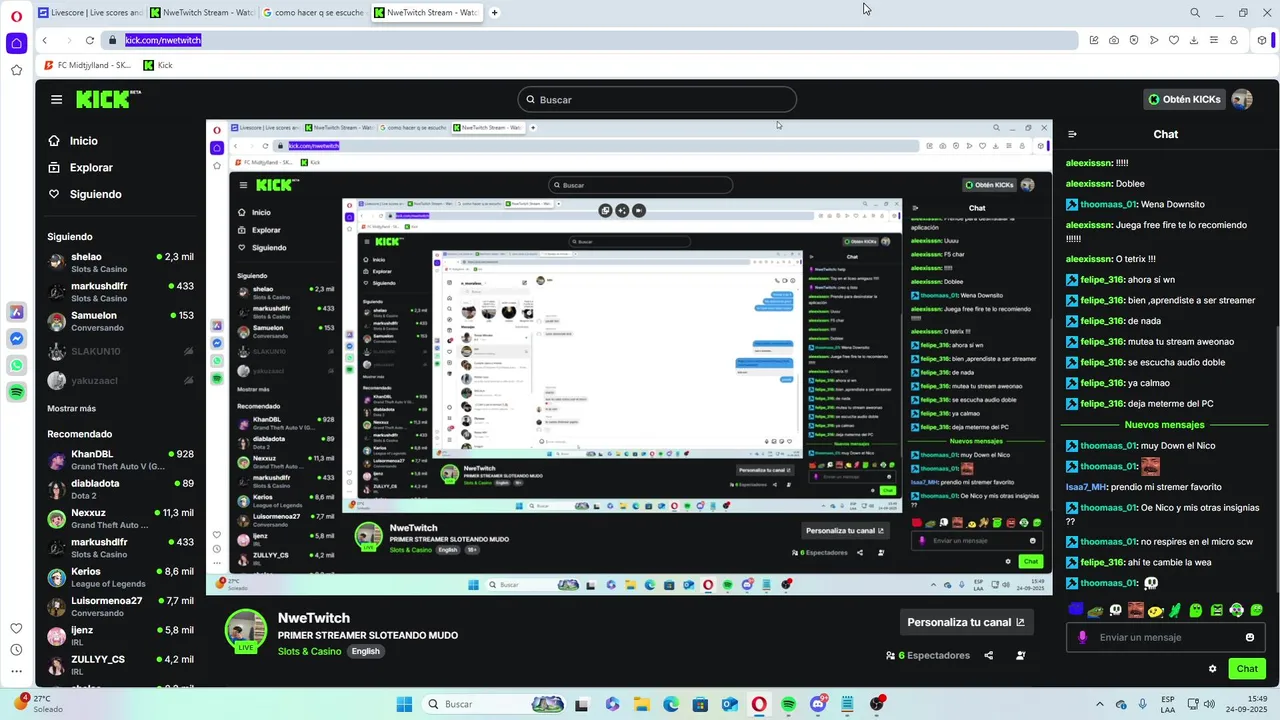The width and height of the screenshot is (1280, 720).
Task: Open offline yakuzaacl channel
Action: [120, 380]
